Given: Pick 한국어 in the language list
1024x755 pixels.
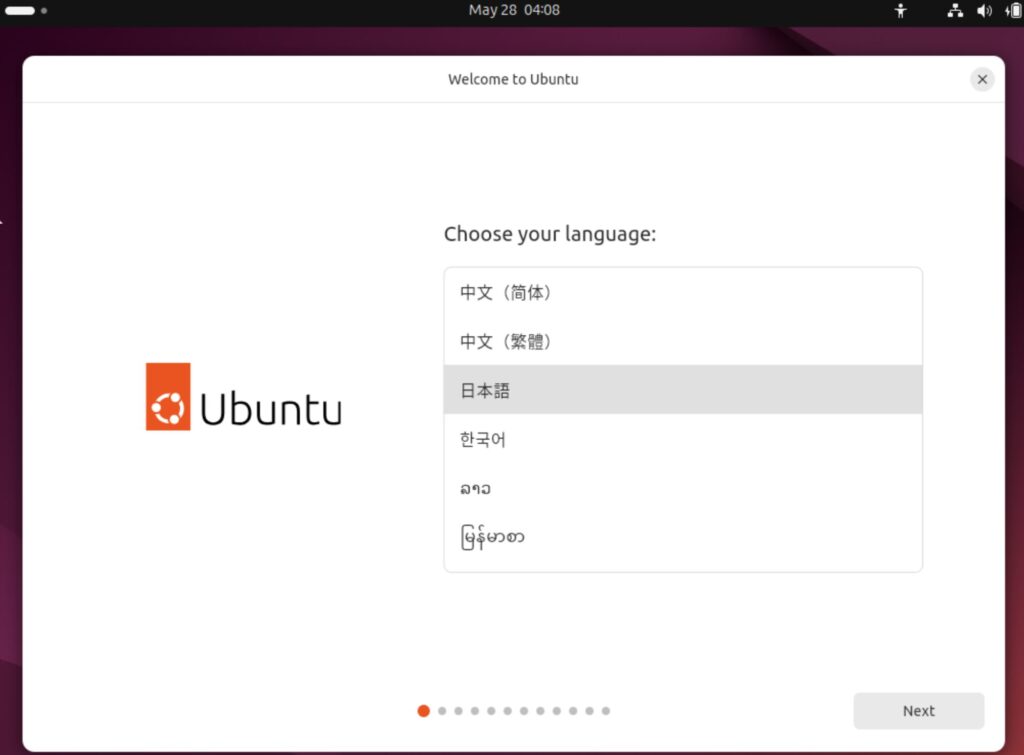Looking at the screenshot, I should (x=682, y=439).
